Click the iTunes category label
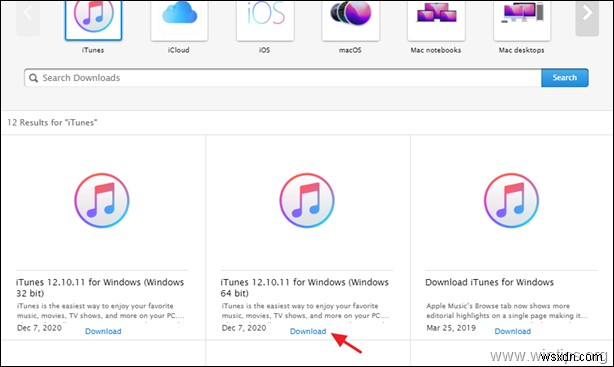The width and height of the screenshot is (614, 367). pos(93,50)
